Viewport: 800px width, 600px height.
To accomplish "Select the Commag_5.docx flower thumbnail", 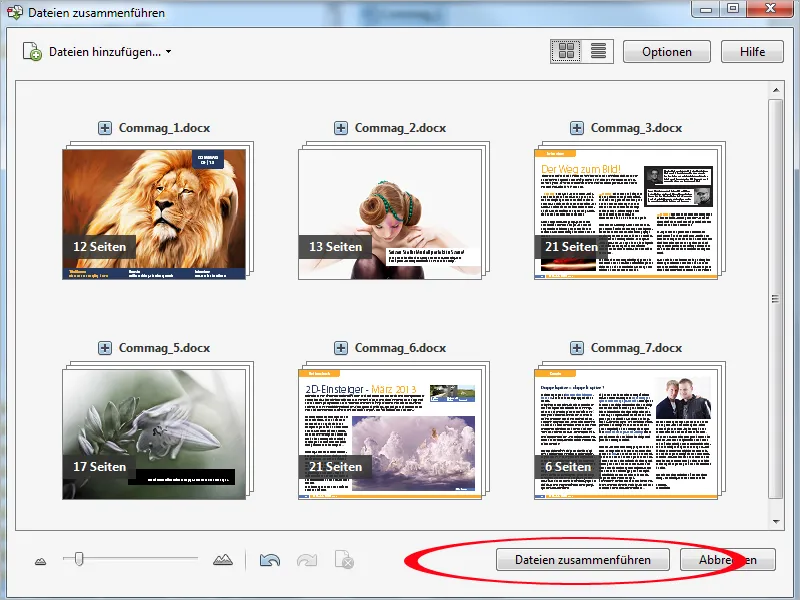I will tap(154, 434).
